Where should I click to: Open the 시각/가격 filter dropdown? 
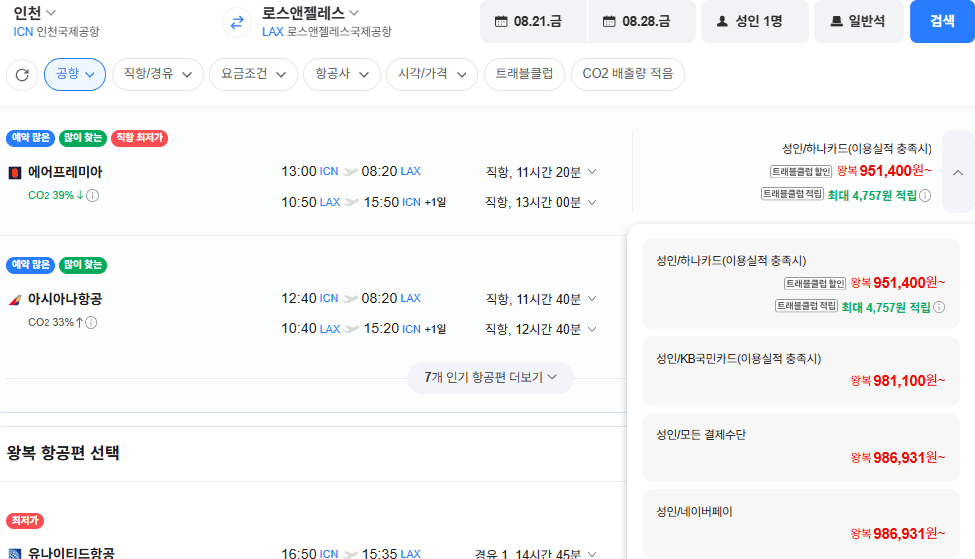432,75
